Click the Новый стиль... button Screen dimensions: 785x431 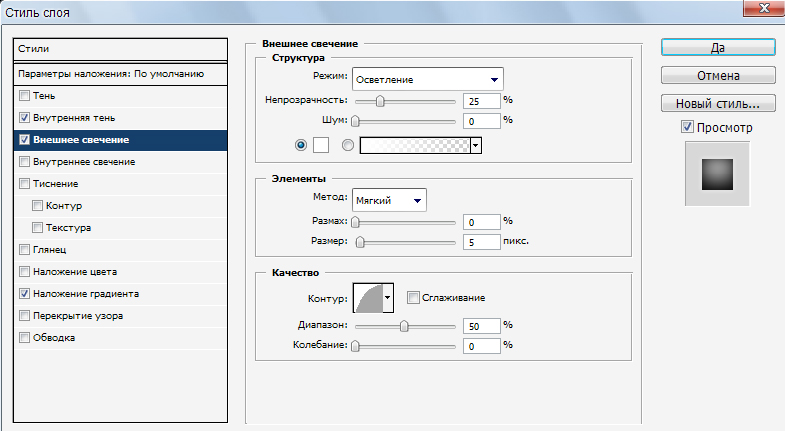(717, 103)
